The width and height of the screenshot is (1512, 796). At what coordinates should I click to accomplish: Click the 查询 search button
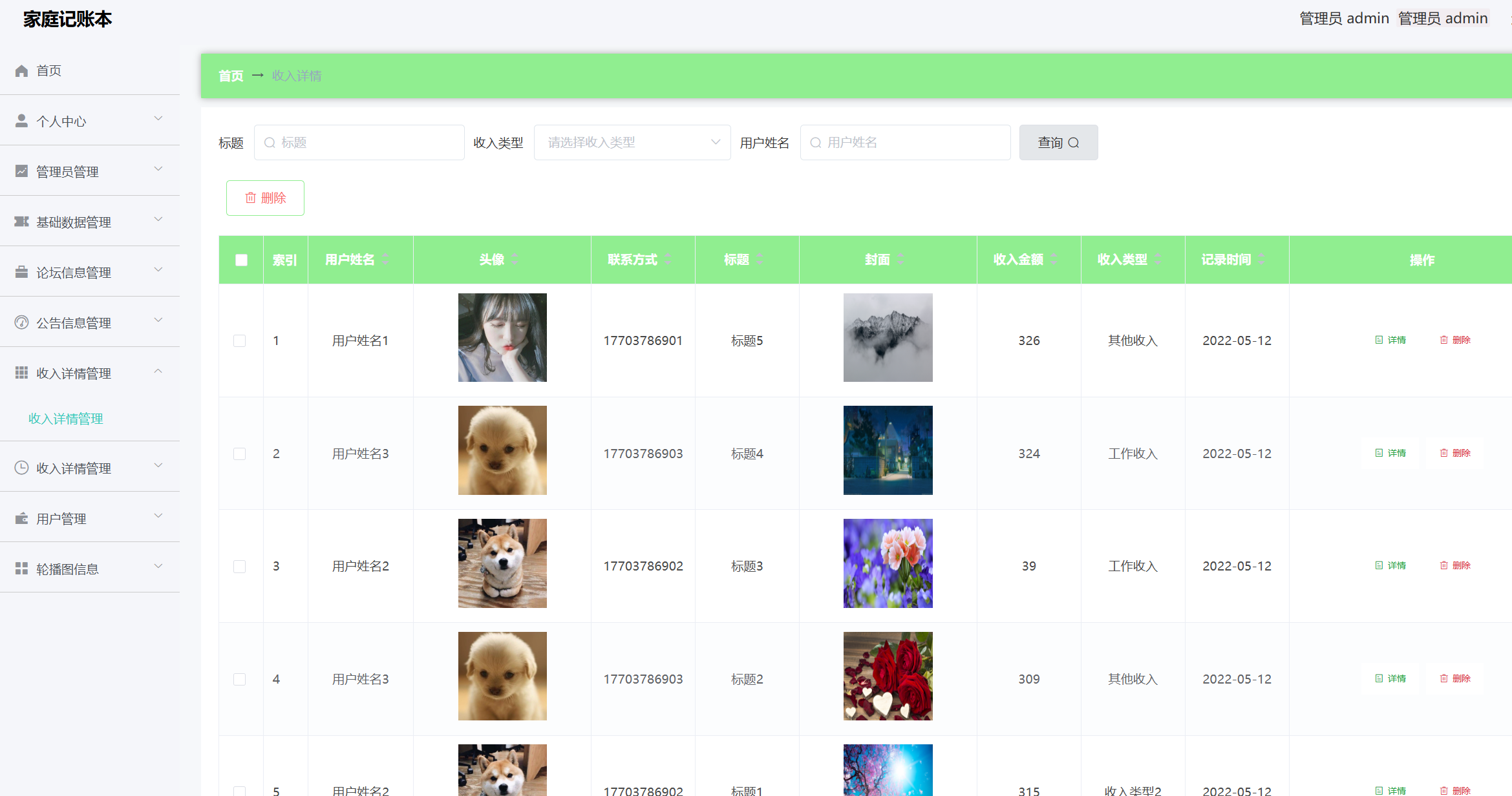coord(1058,142)
